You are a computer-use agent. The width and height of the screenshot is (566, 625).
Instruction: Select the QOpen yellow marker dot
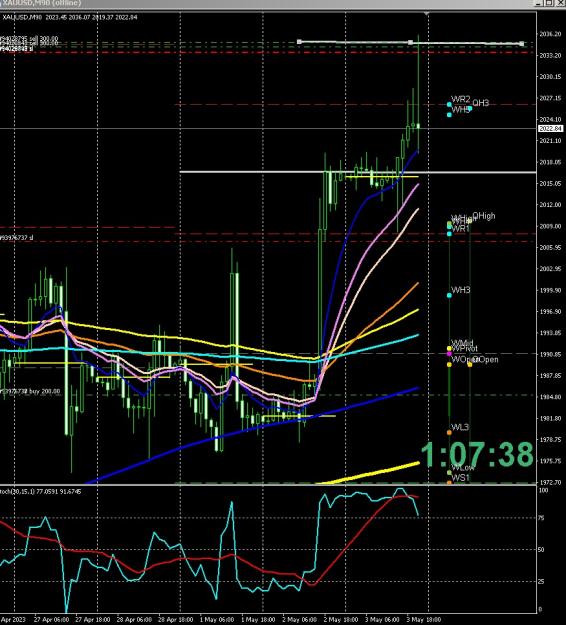470,364
